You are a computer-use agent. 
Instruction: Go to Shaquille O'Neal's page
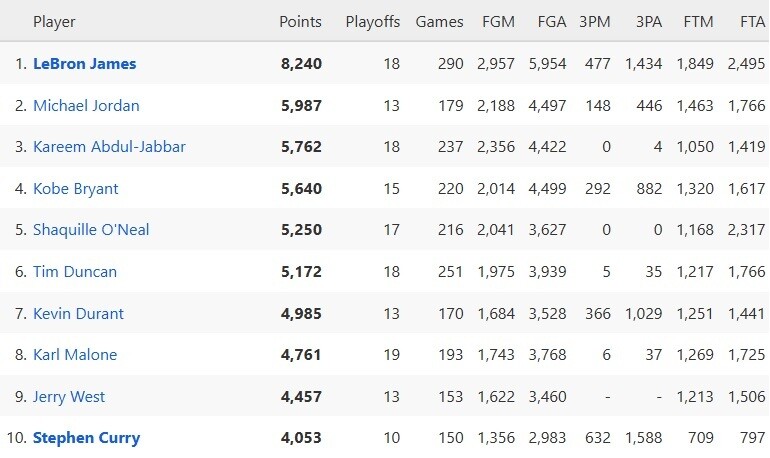click(91, 230)
